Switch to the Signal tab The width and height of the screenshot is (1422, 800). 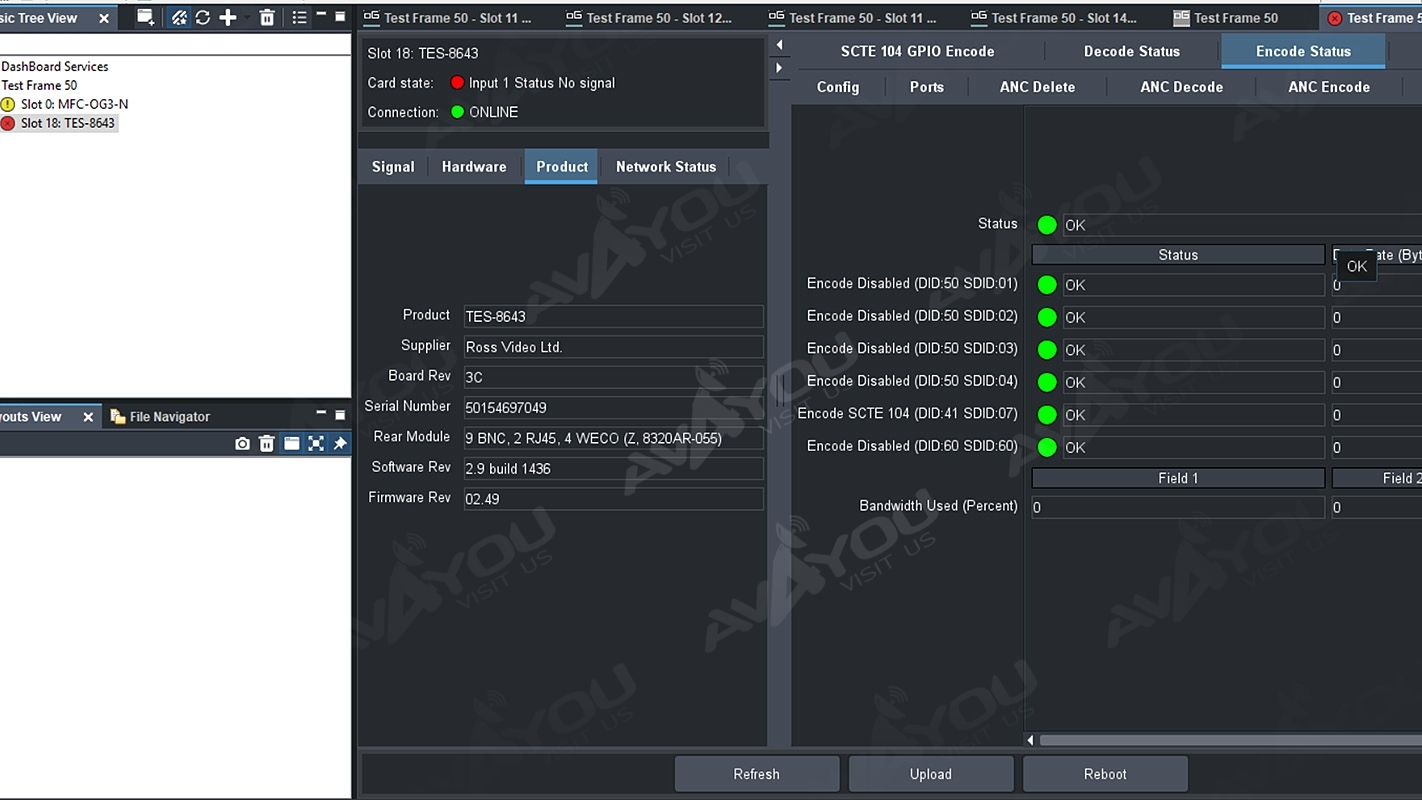tap(393, 167)
